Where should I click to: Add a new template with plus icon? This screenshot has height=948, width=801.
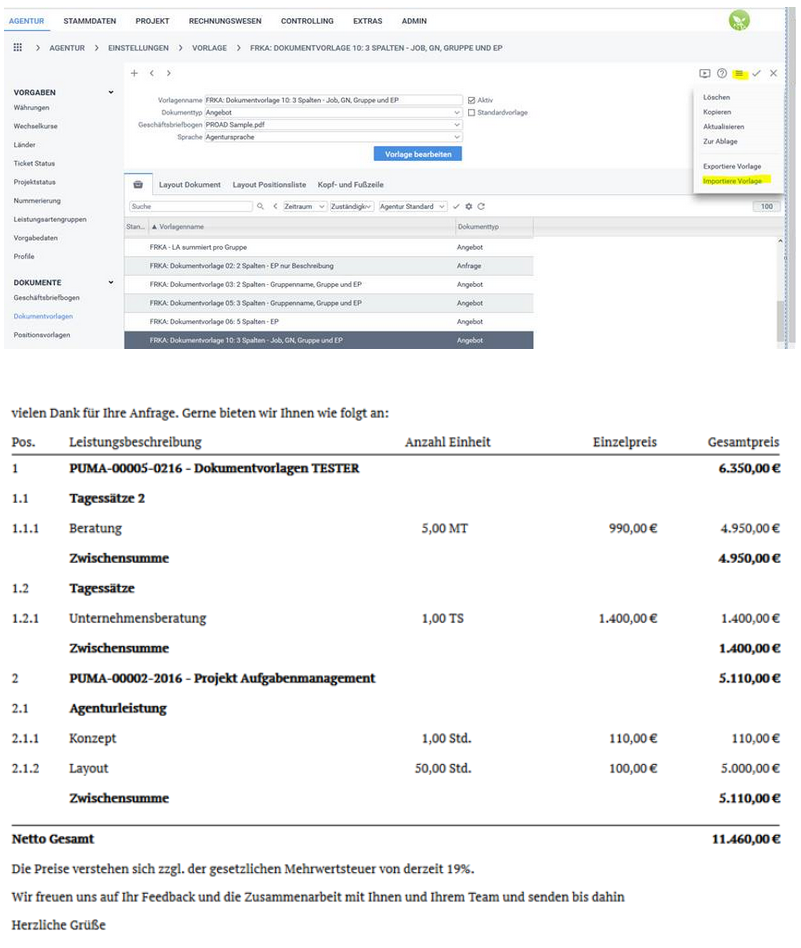[134, 73]
